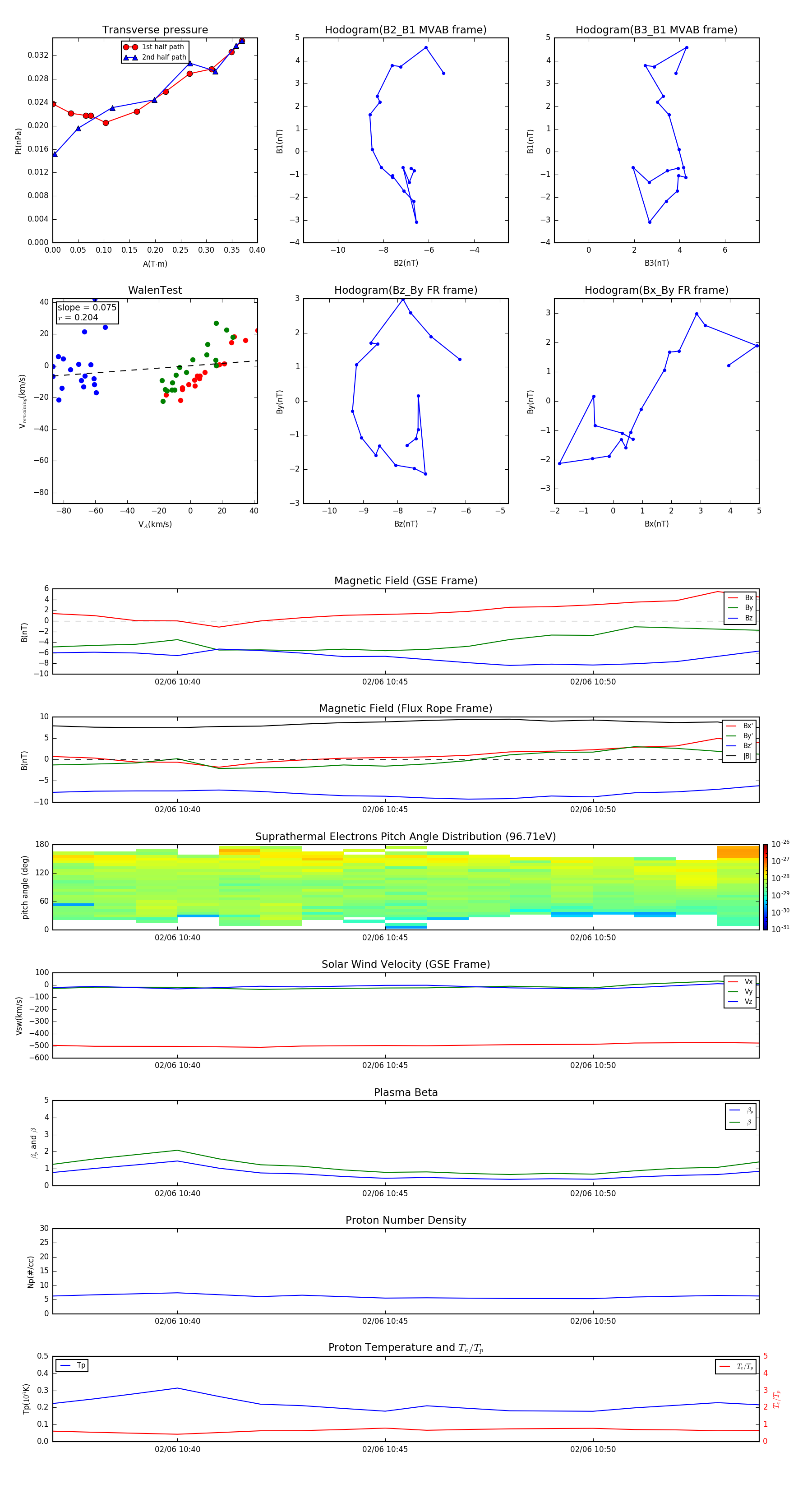The width and height of the screenshot is (812, 1489).
Task: Click the 'Bz(nT)' x-axis label
Action: (406, 524)
